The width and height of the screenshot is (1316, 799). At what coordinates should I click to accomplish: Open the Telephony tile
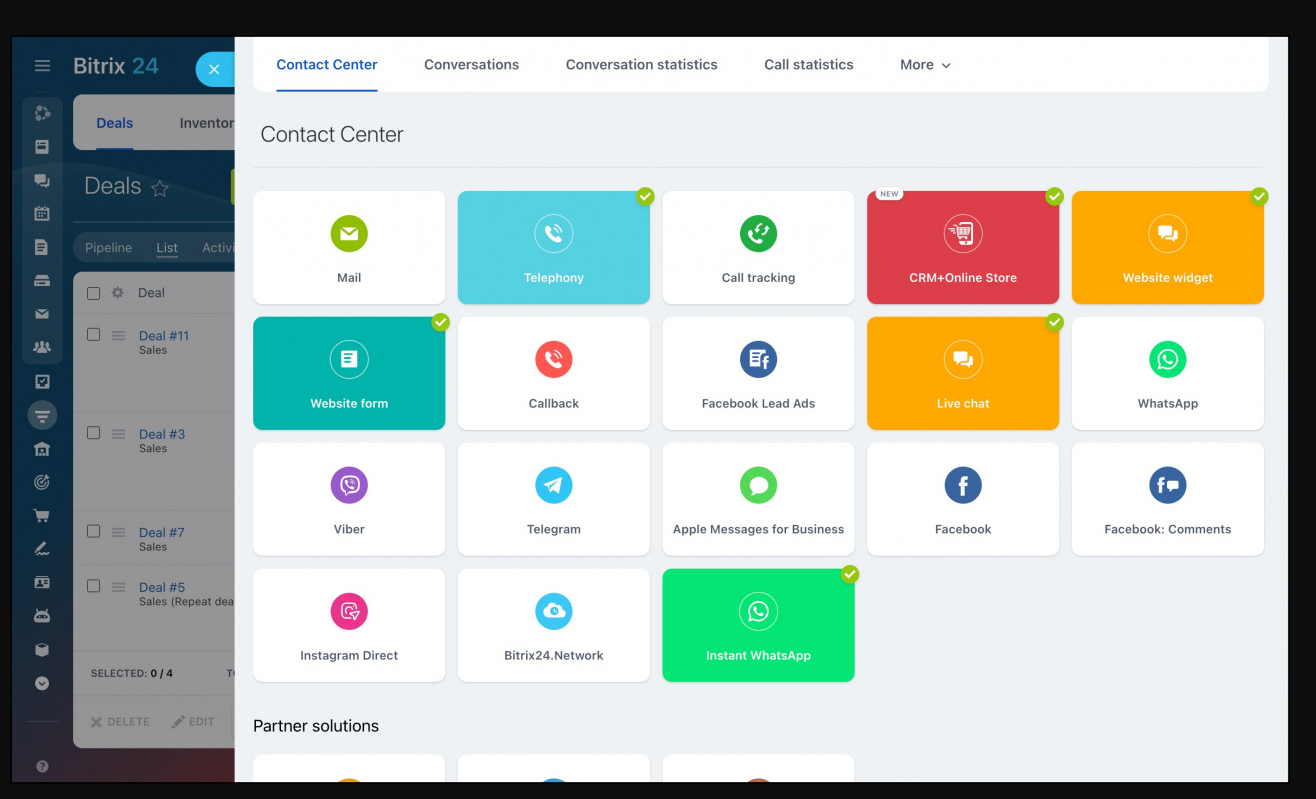pos(554,247)
